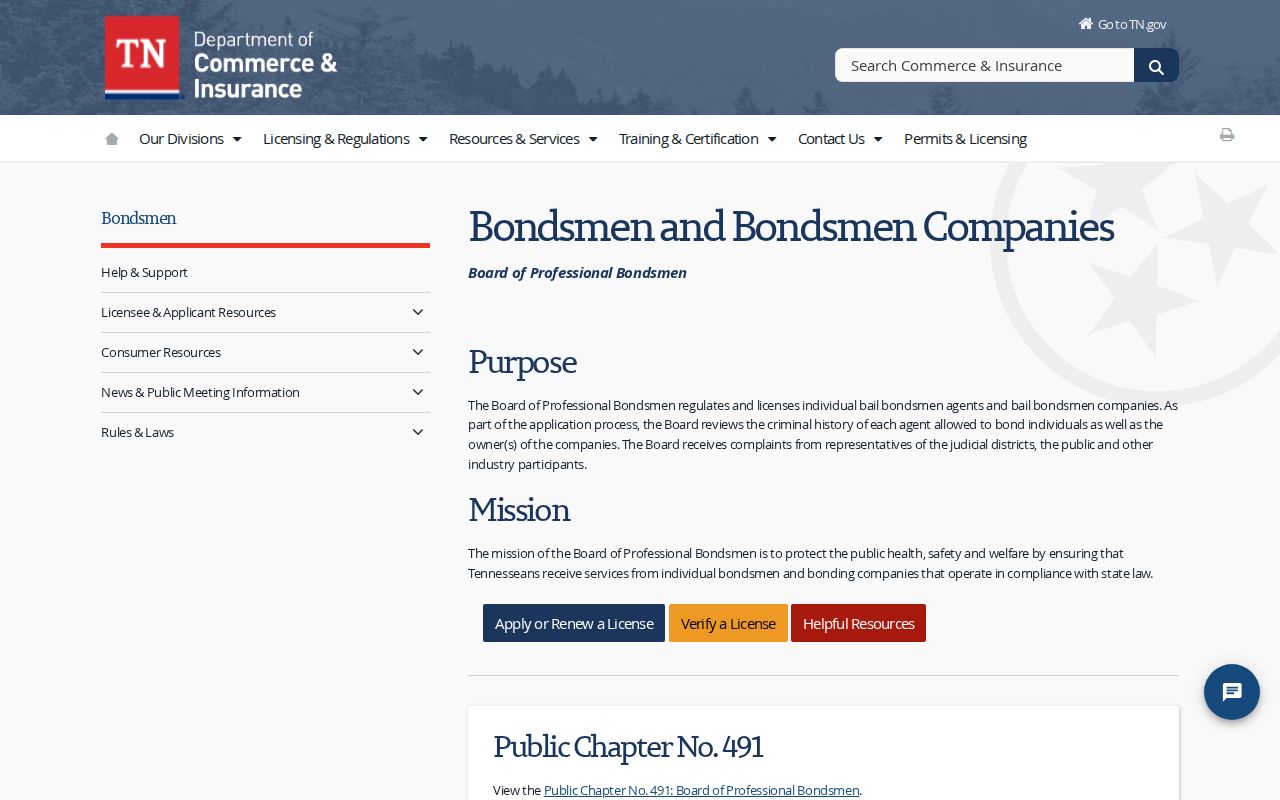Click the TN Department of Commerce & Insurance logo
Screen dimensions: 1280x800
(221, 58)
